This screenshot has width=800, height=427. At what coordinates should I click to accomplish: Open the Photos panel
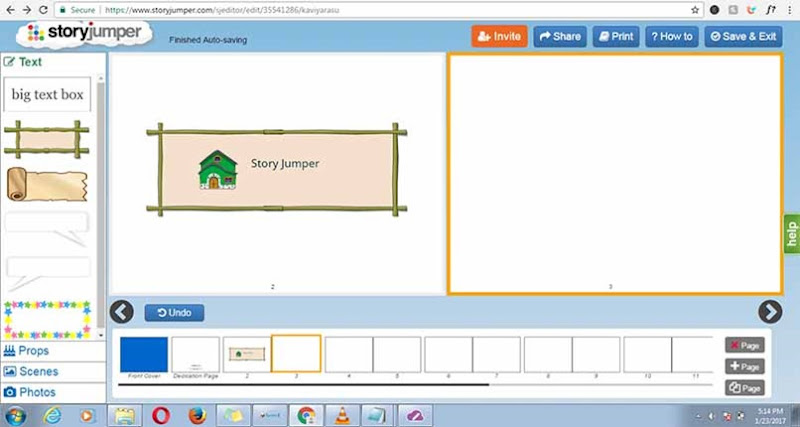click(30, 392)
